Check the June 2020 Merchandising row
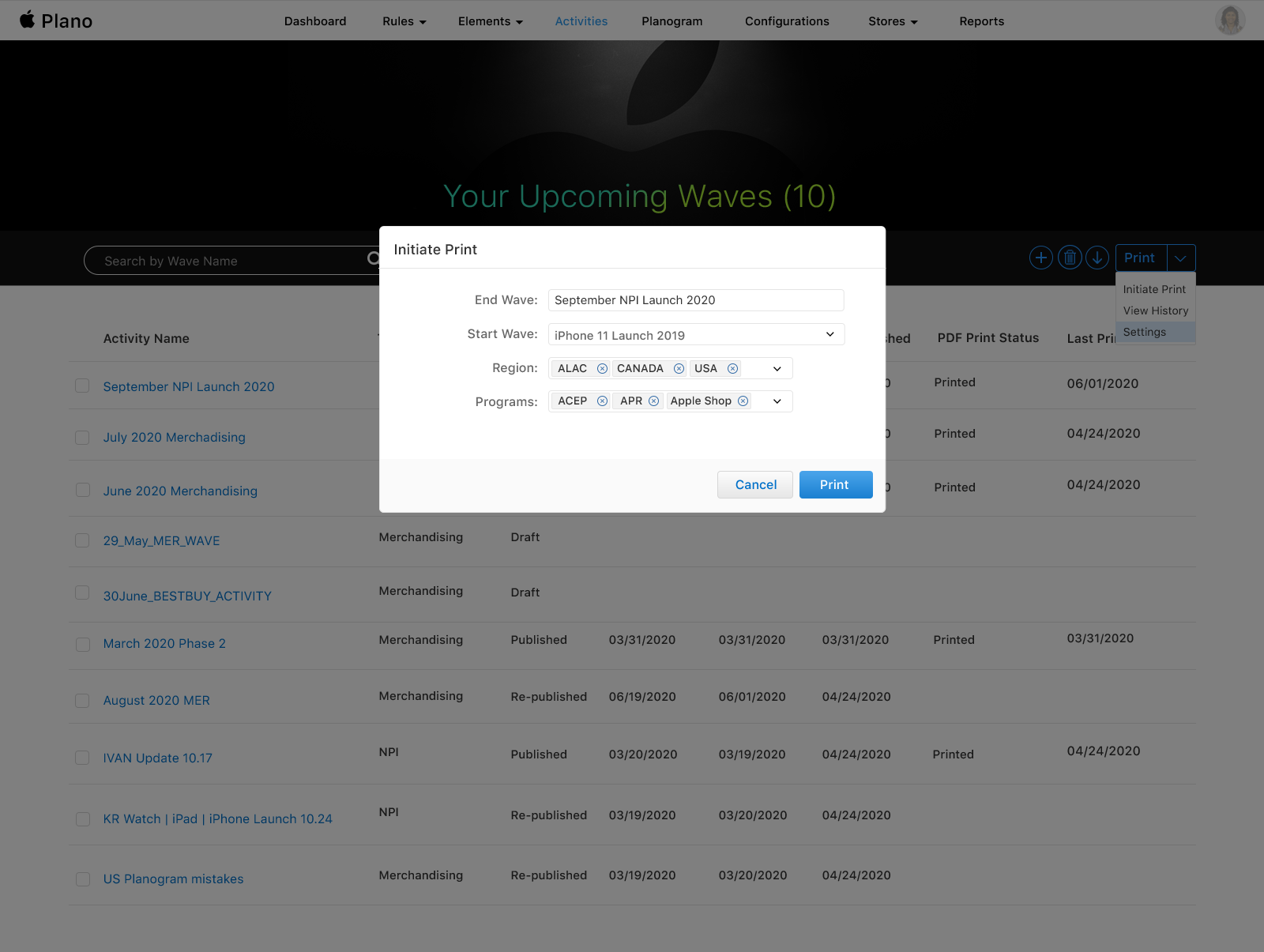 [82, 490]
